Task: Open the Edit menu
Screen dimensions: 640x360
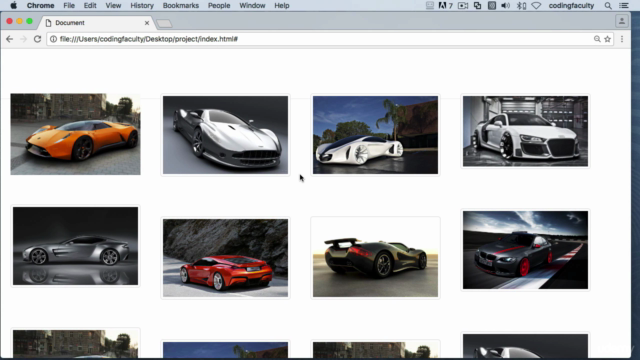Action: click(x=90, y=5)
